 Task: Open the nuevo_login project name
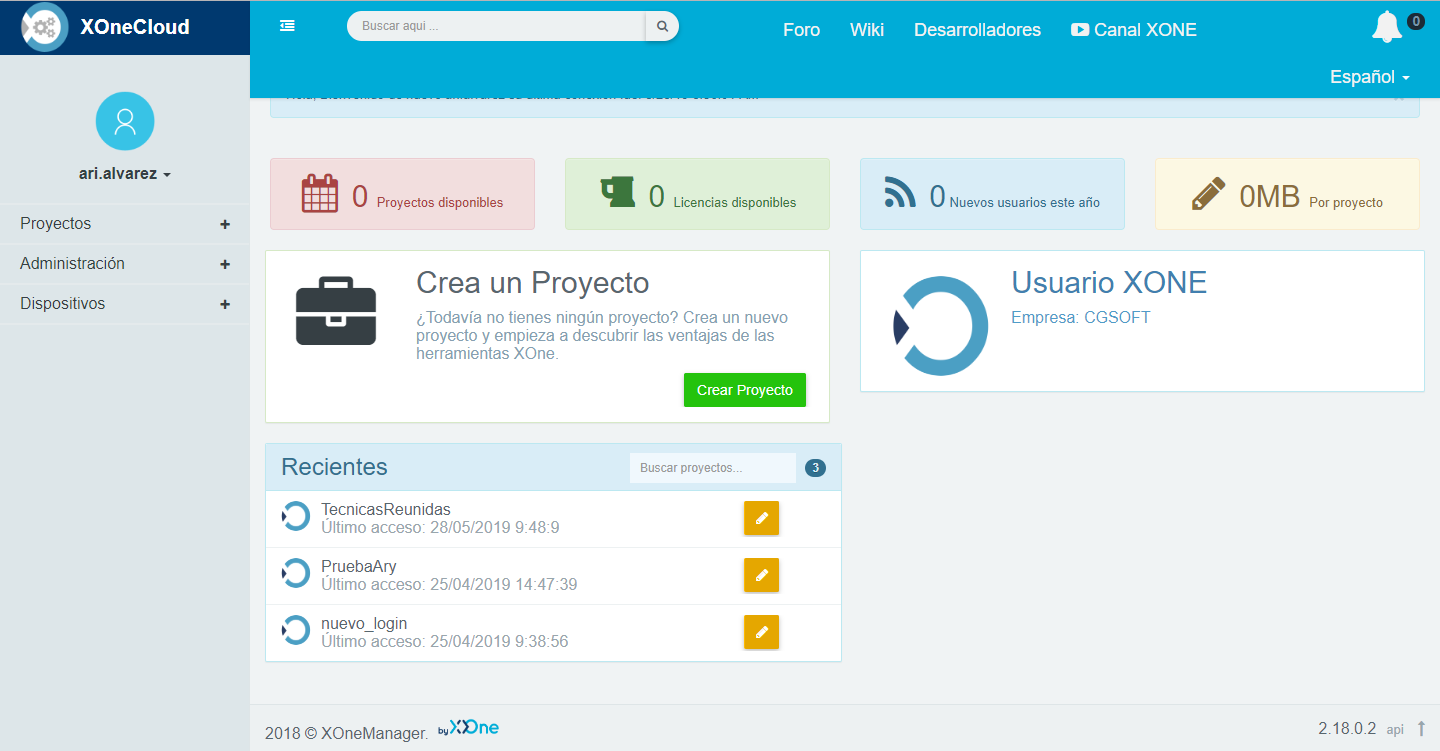364,624
